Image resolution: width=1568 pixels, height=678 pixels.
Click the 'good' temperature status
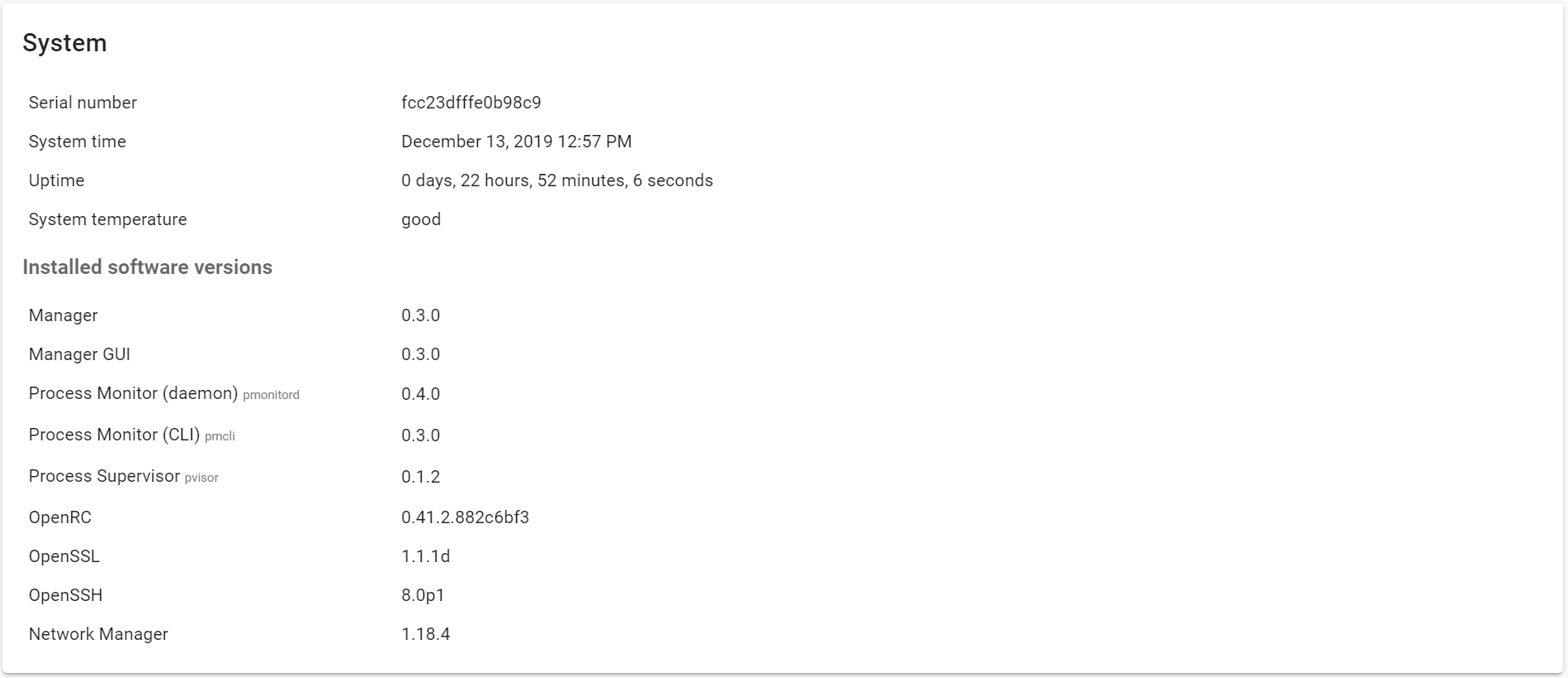tap(421, 219)
